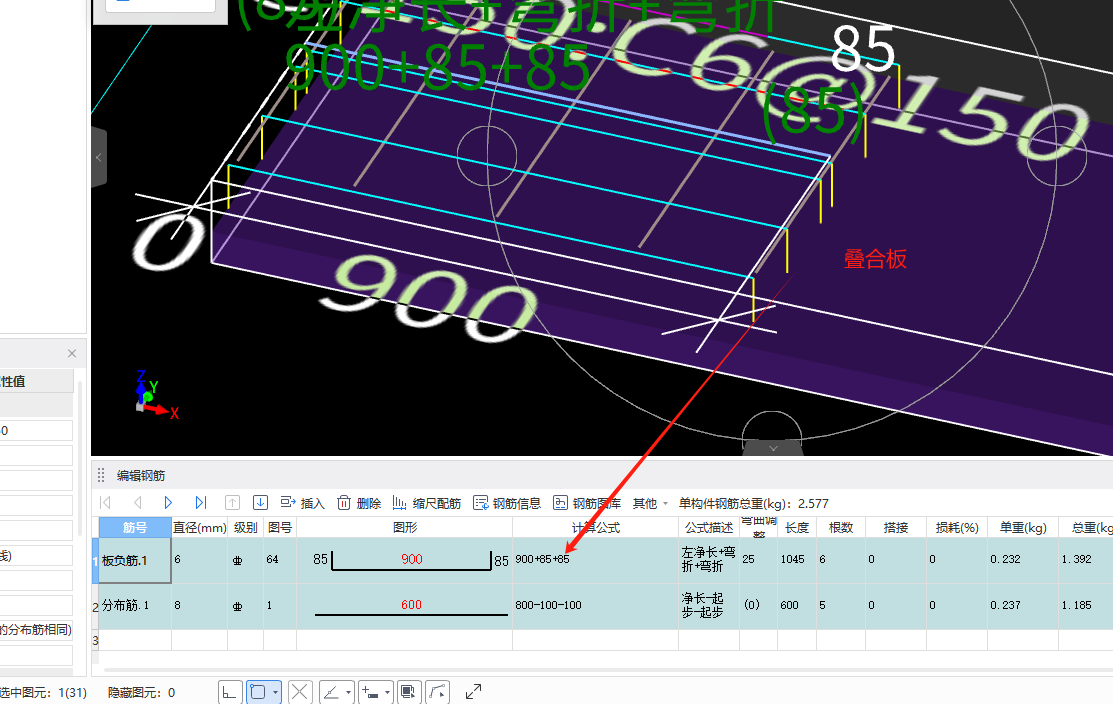Screen dimensions: 1113x704
Task: Go to next rebar record
Action: point(168,503)
